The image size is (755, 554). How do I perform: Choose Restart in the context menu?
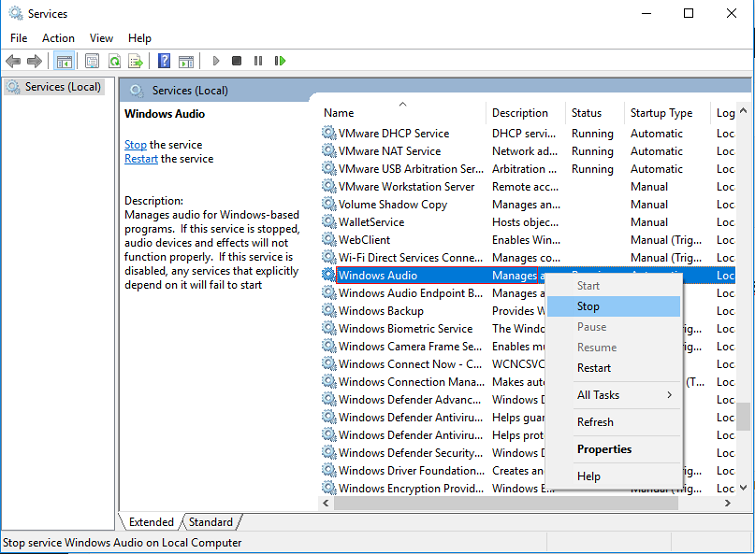coord(594,368)
